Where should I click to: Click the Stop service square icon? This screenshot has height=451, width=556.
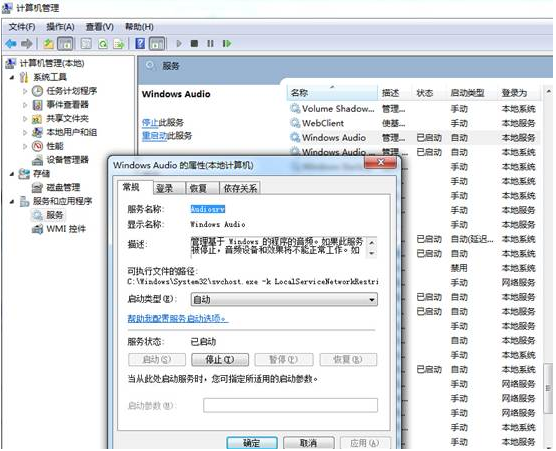click(x=194, y=44)
